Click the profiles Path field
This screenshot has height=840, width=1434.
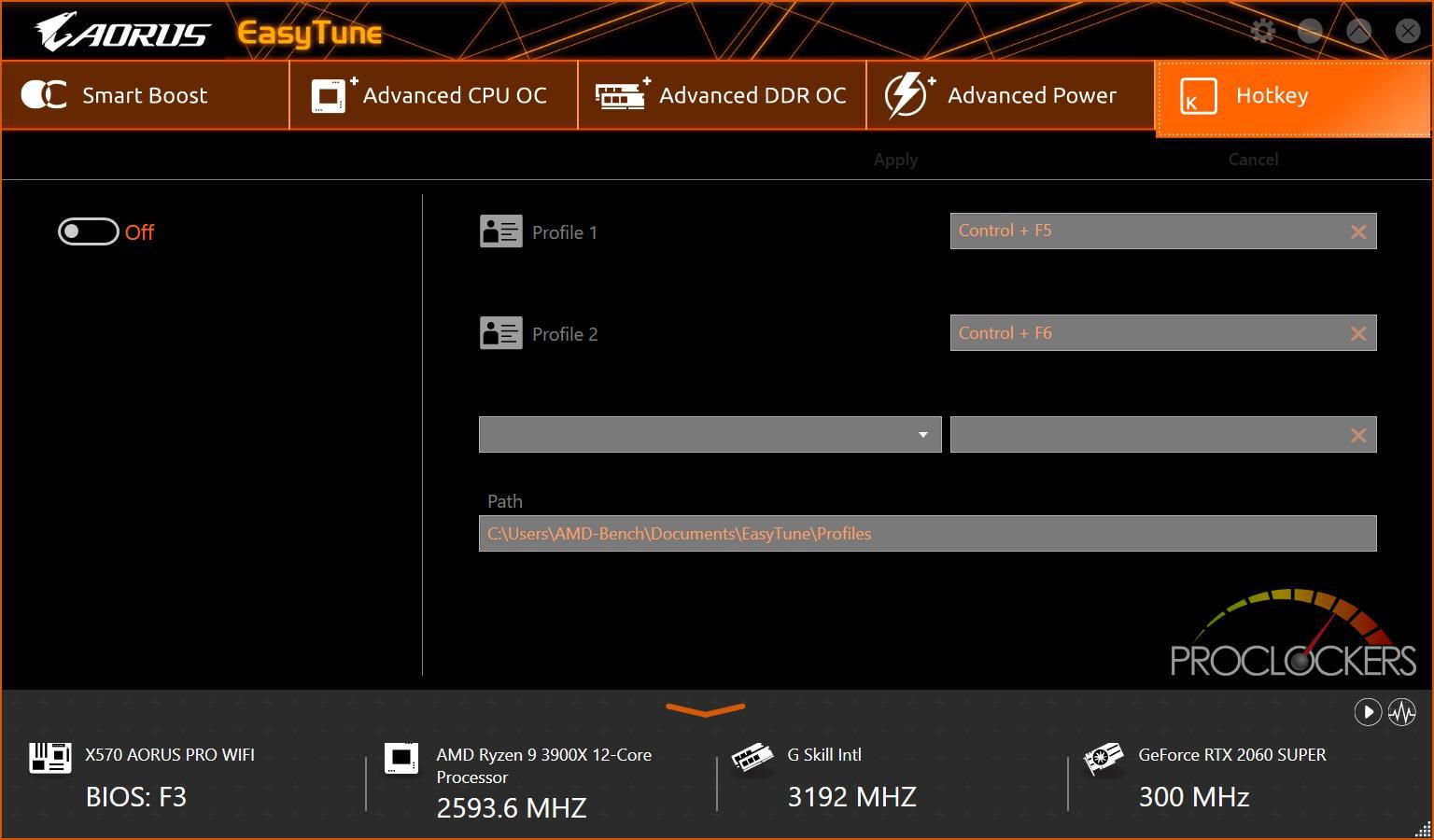click(x=928, y=534)
